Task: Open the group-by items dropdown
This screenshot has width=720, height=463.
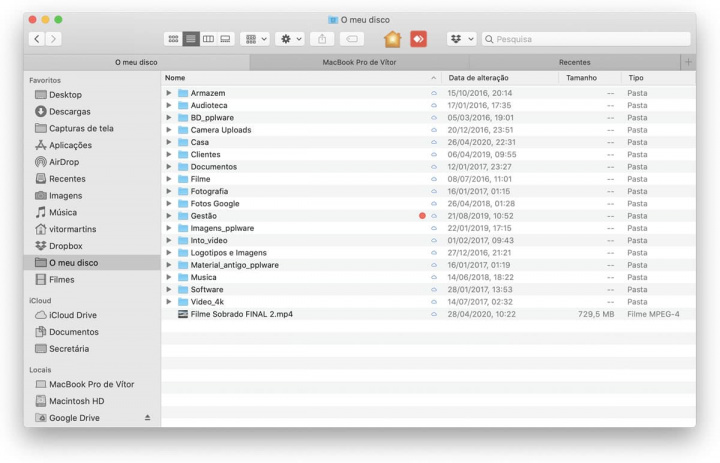Action: click(x=256, y=39)
